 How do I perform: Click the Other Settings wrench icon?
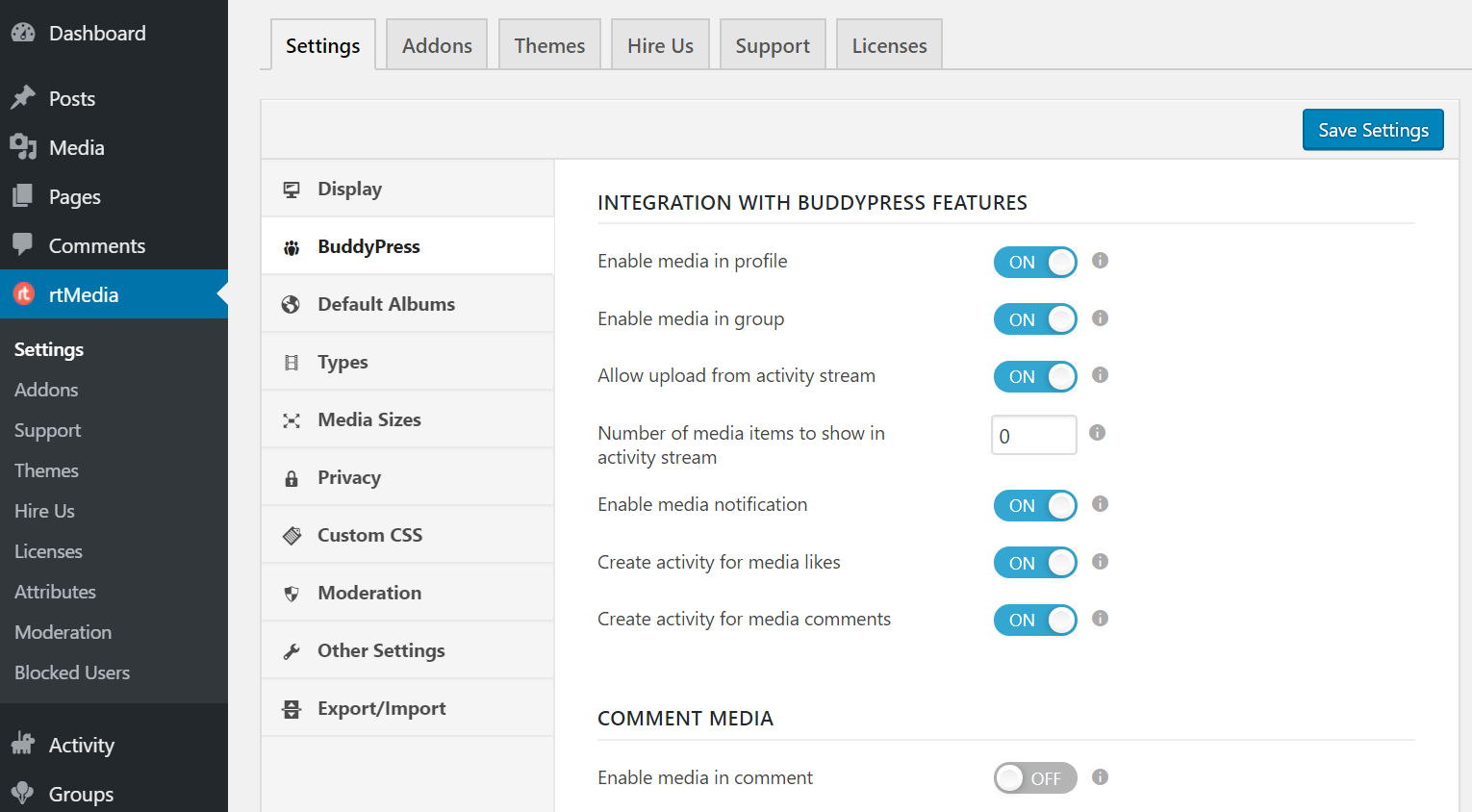[x=291, y=650]
